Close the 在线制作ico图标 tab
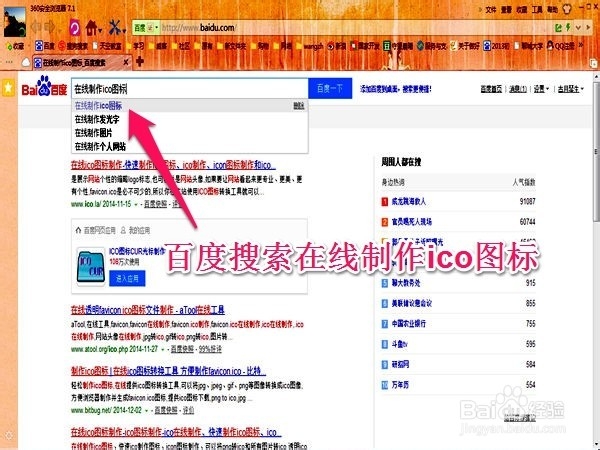 tap(126, 62)
